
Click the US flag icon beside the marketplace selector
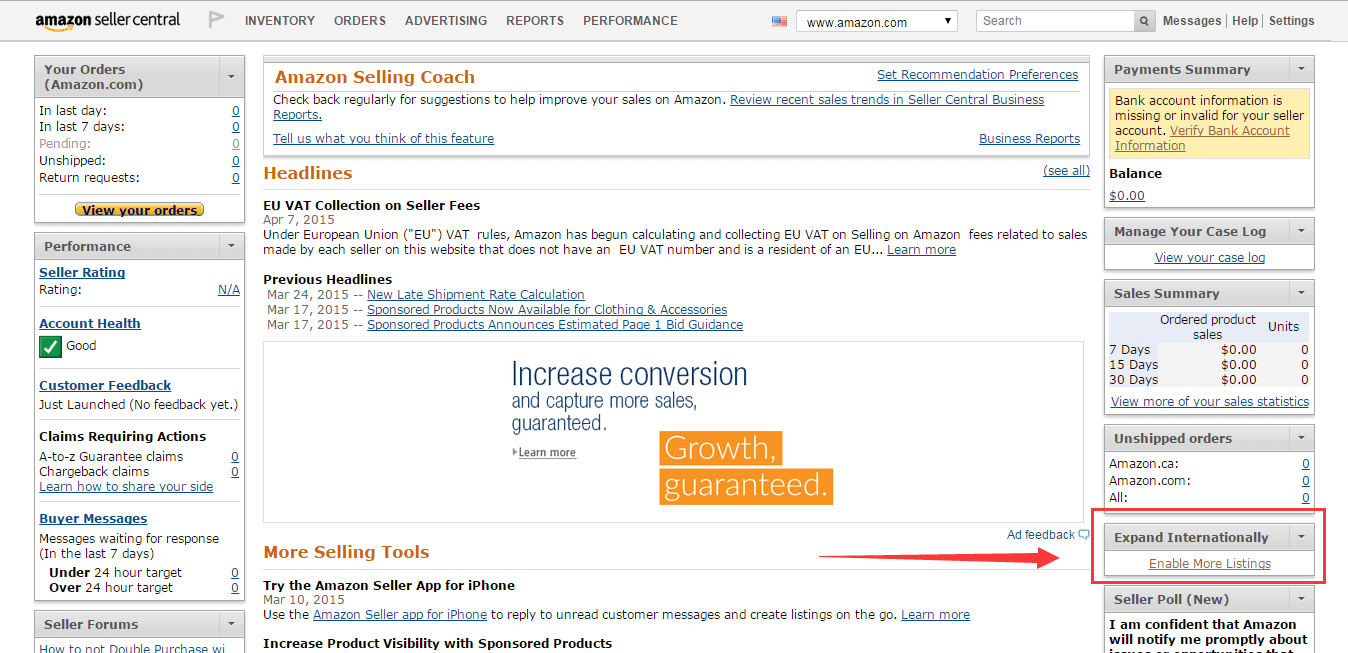tap(779, 20)
